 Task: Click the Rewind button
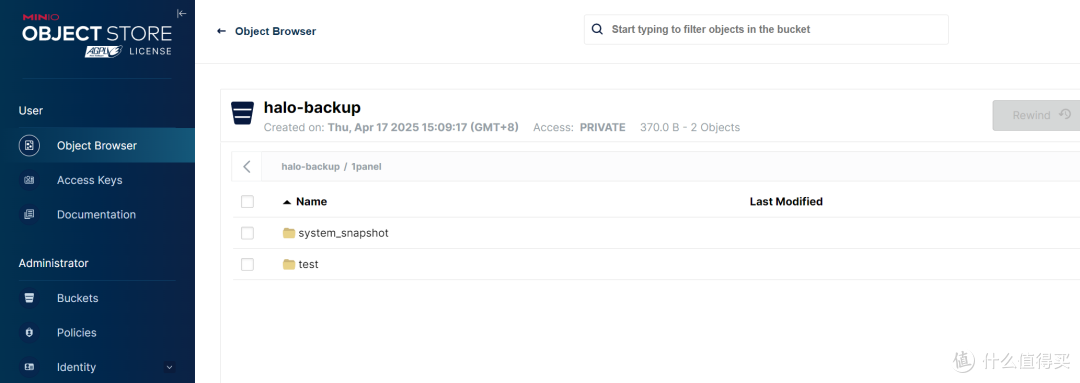(x=1036, y=115)
